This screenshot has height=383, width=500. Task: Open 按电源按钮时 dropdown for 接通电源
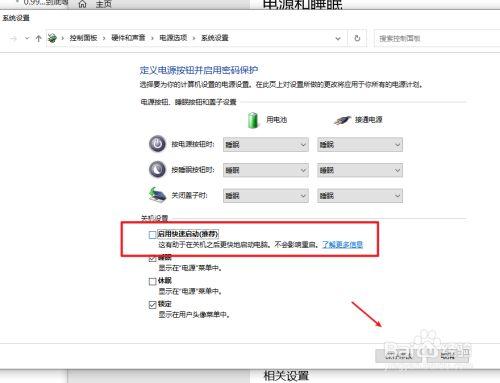coord(360,145)
